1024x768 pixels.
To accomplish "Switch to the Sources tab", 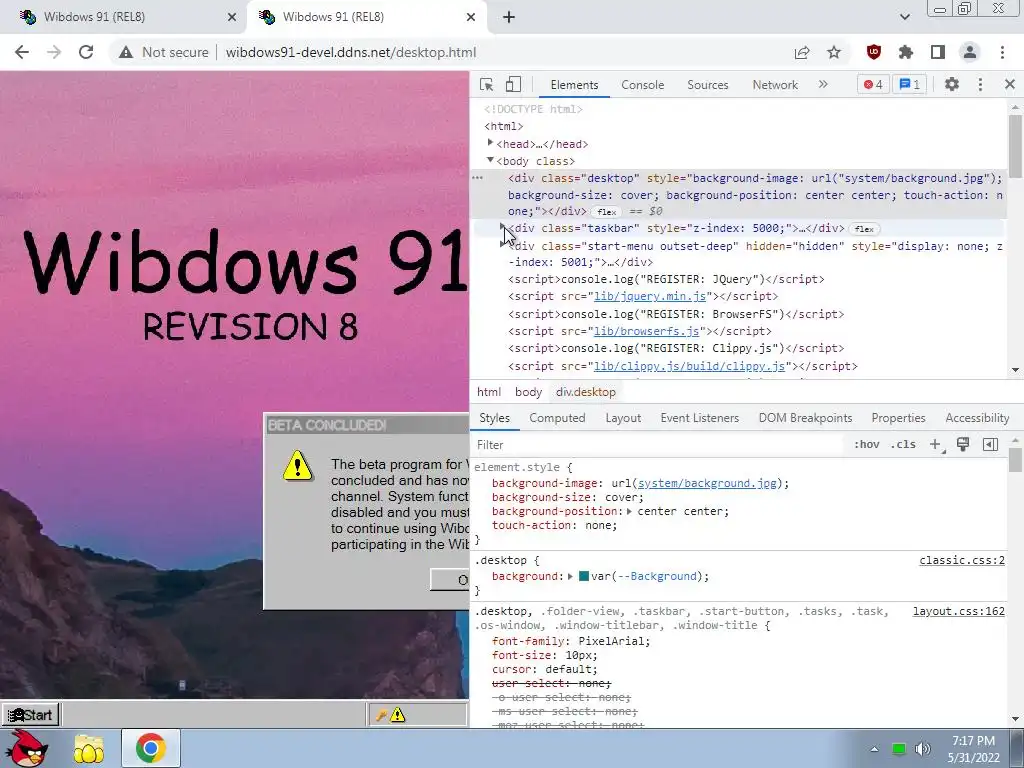I will coord(707,84).
